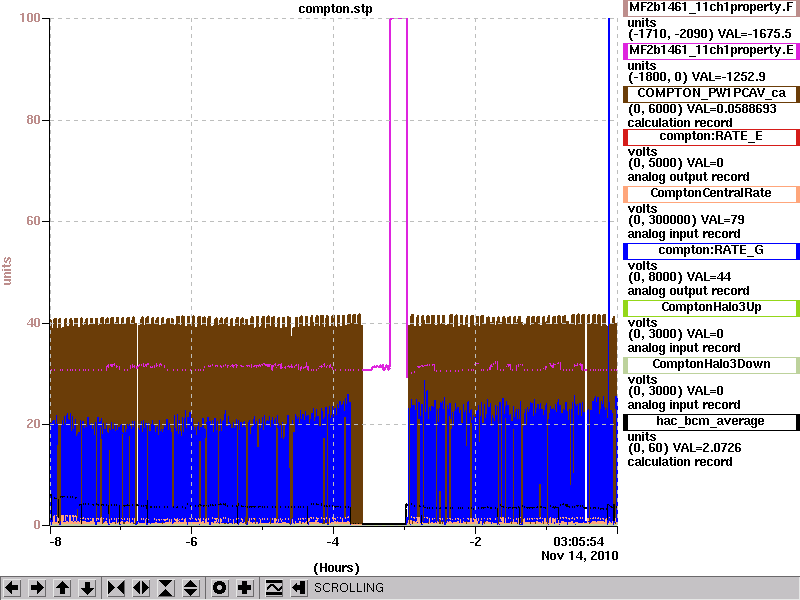Expand time axis with outward diamond icon
Screen dimensions: 800x600
[x=141, y=588]
